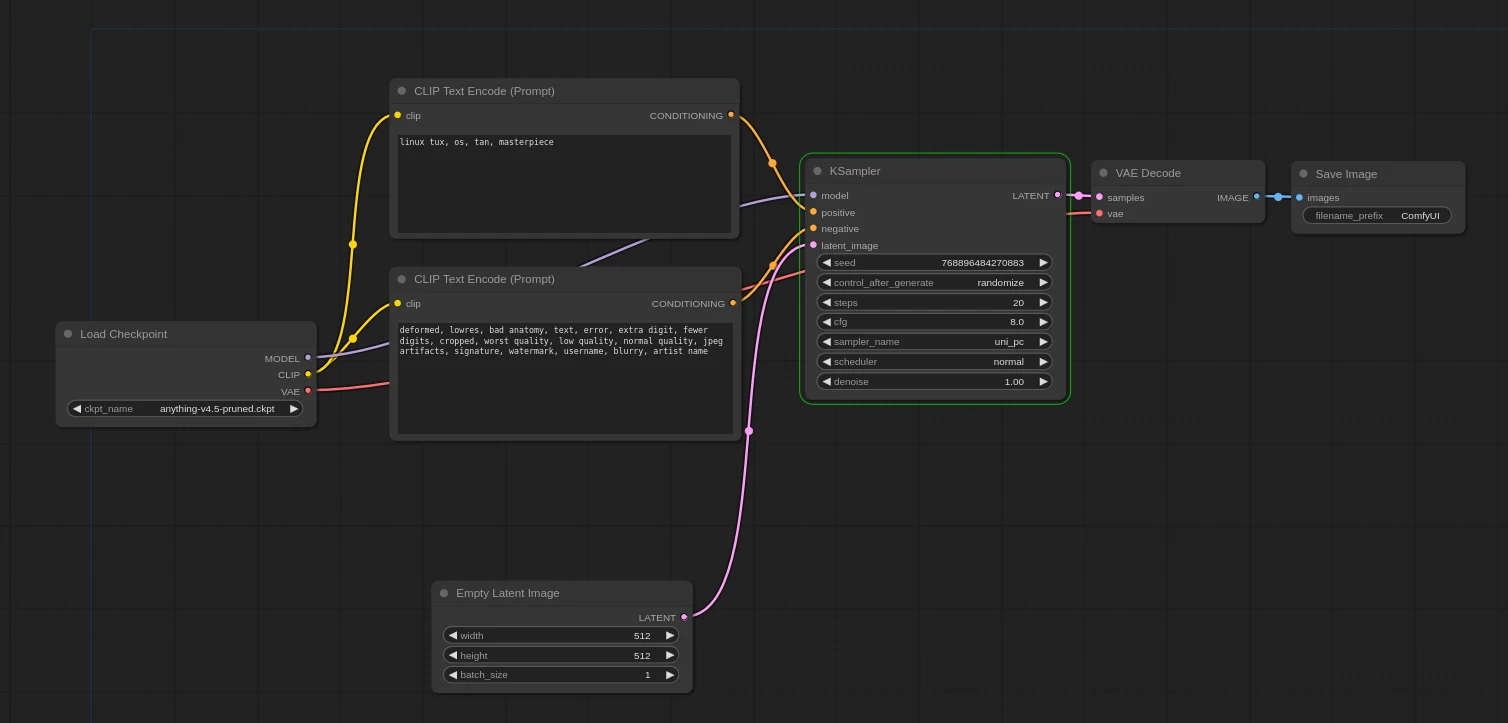Increase width in Empty Latent Image
The width and height of the screenshot is (1508, 723).
[x=669, y=636]
